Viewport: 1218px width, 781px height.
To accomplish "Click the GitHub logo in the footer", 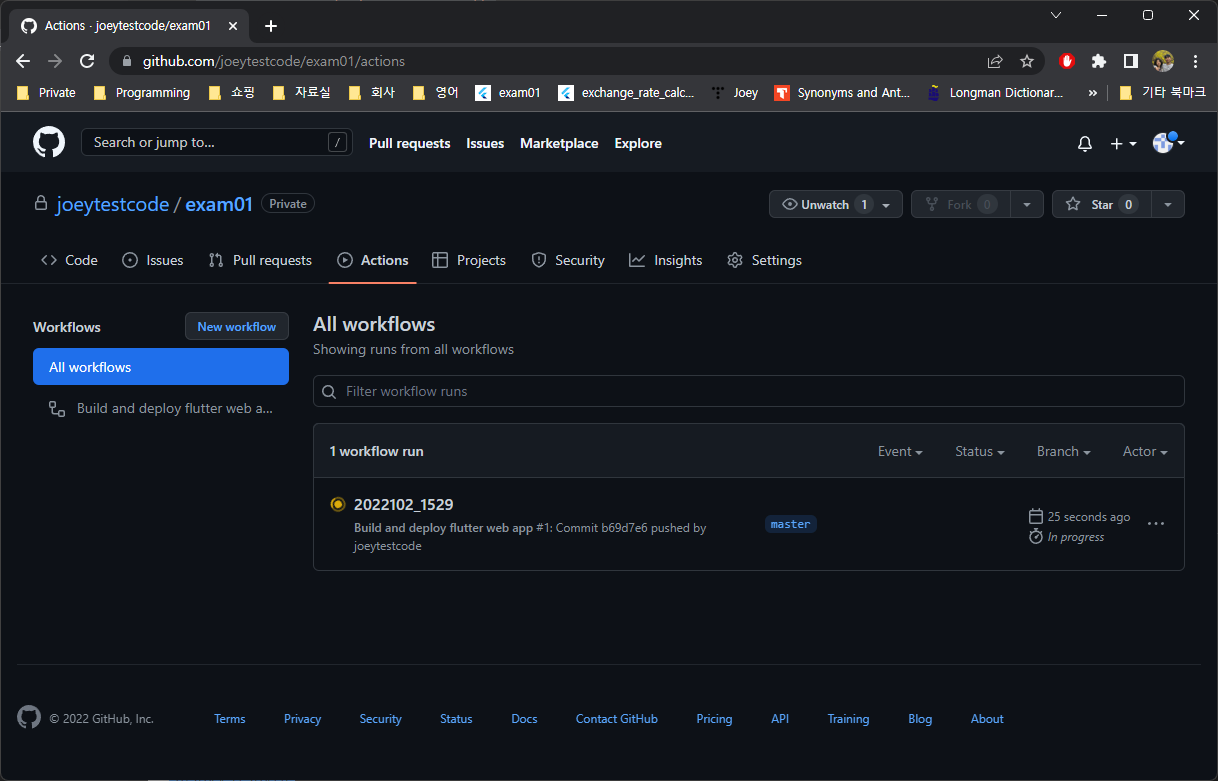I will coord(29,717).
